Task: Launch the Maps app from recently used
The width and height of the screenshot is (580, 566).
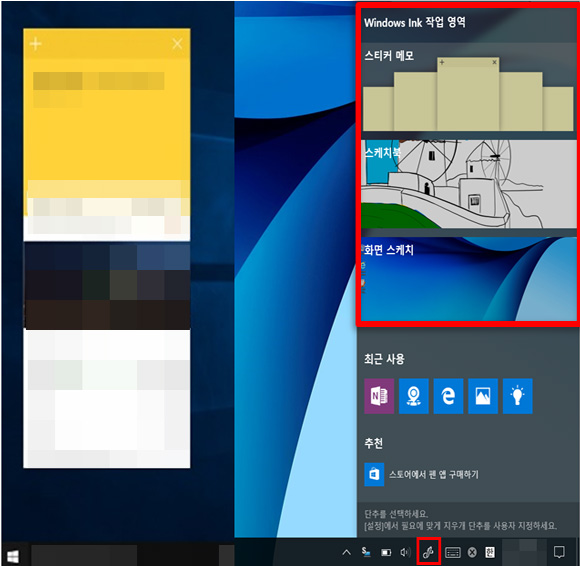Action: [414, 396]
